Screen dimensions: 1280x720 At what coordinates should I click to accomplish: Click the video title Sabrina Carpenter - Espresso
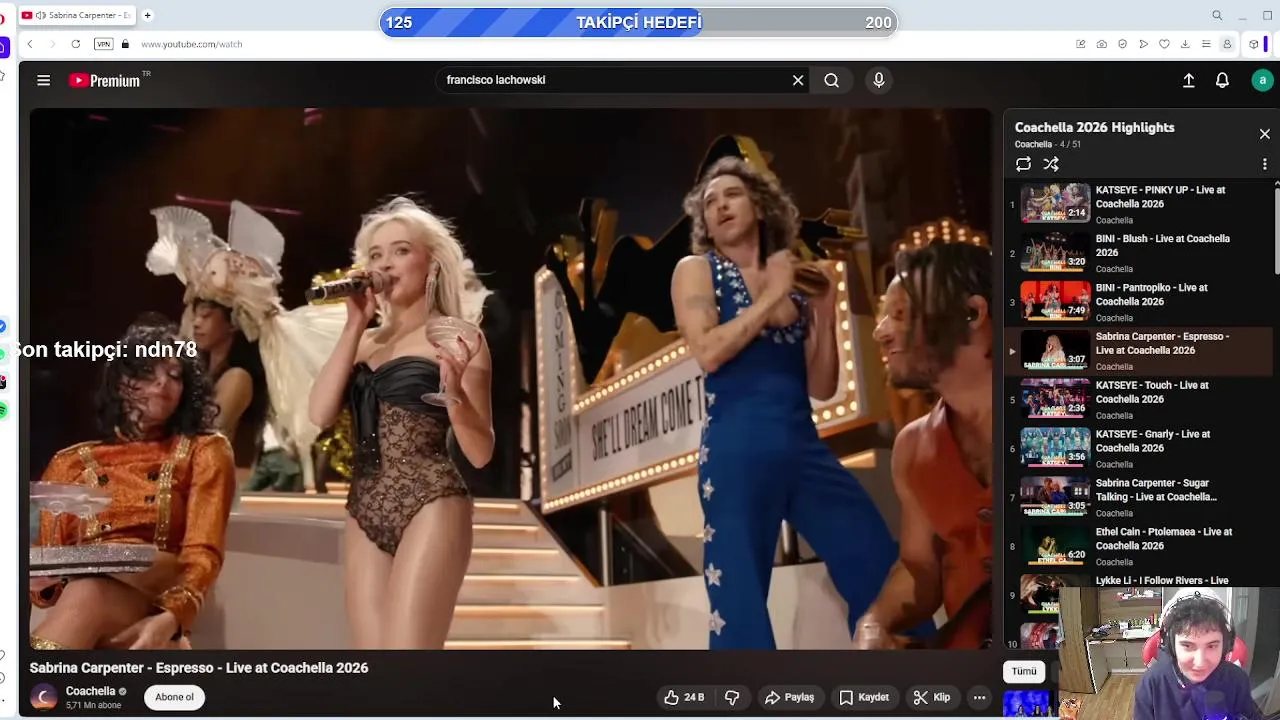coord(199,668)
